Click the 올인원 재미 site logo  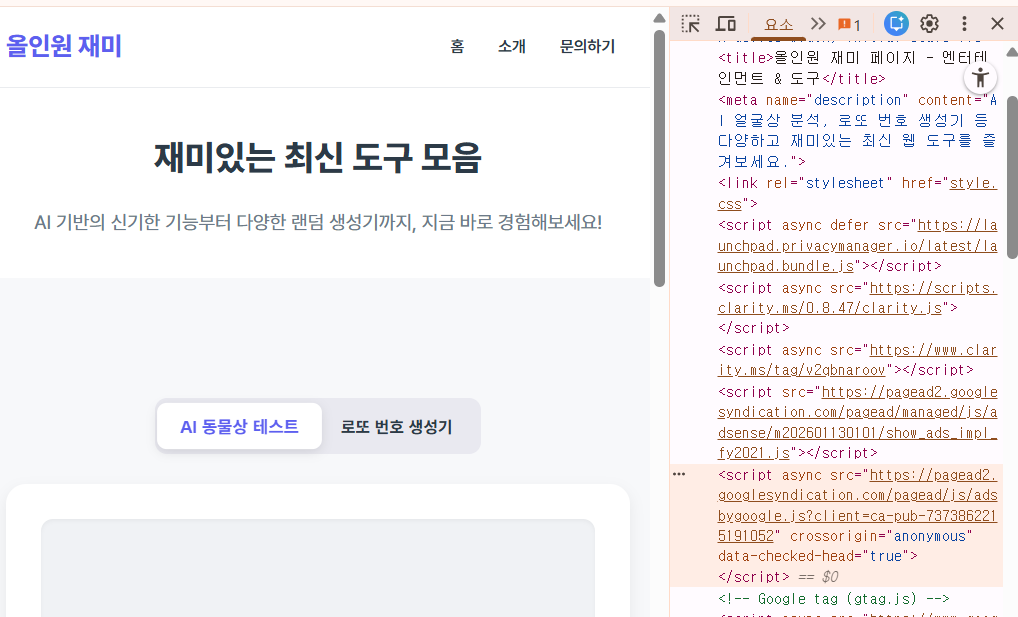pyautogui.click(x=64, y=46)
